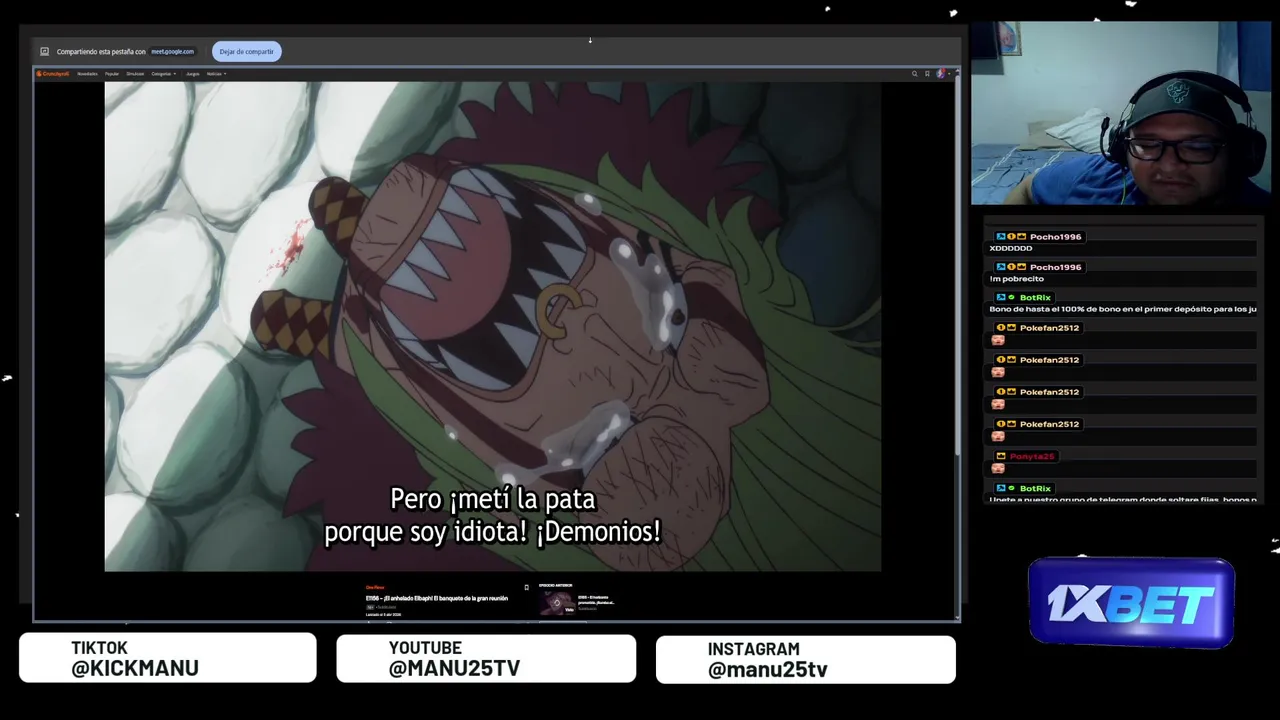Open the previous episode thumbnail

tap(557, 602)
